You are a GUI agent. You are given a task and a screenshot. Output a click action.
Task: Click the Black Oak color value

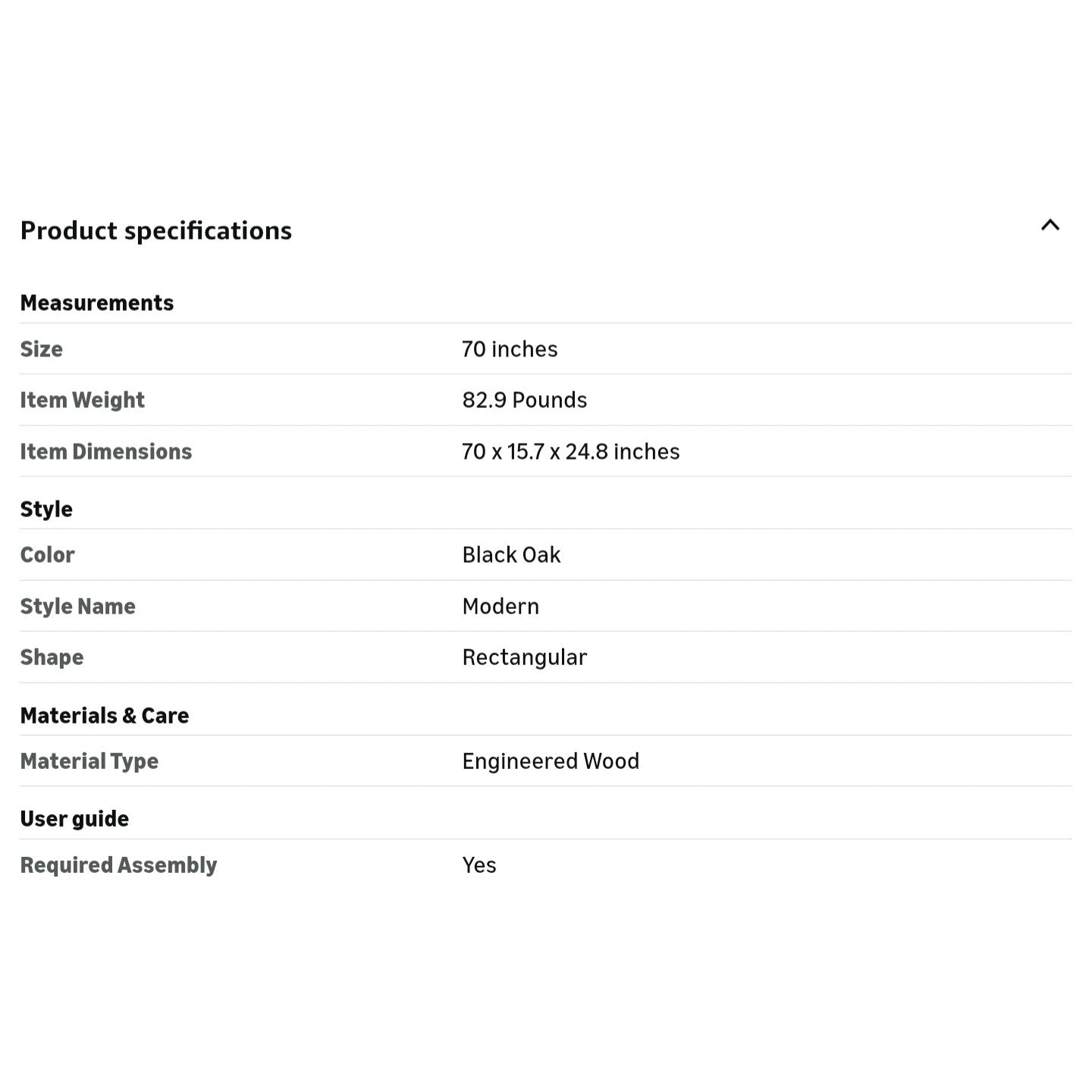511,554
